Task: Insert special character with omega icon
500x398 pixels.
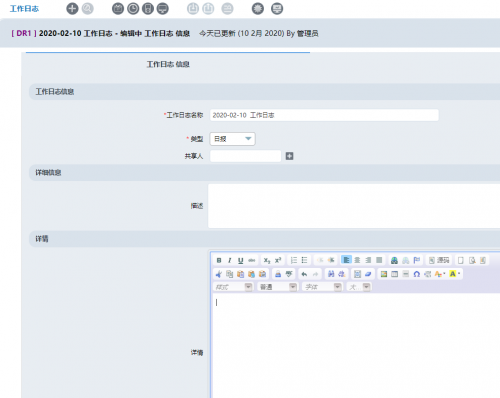Action: pos(417,274)
